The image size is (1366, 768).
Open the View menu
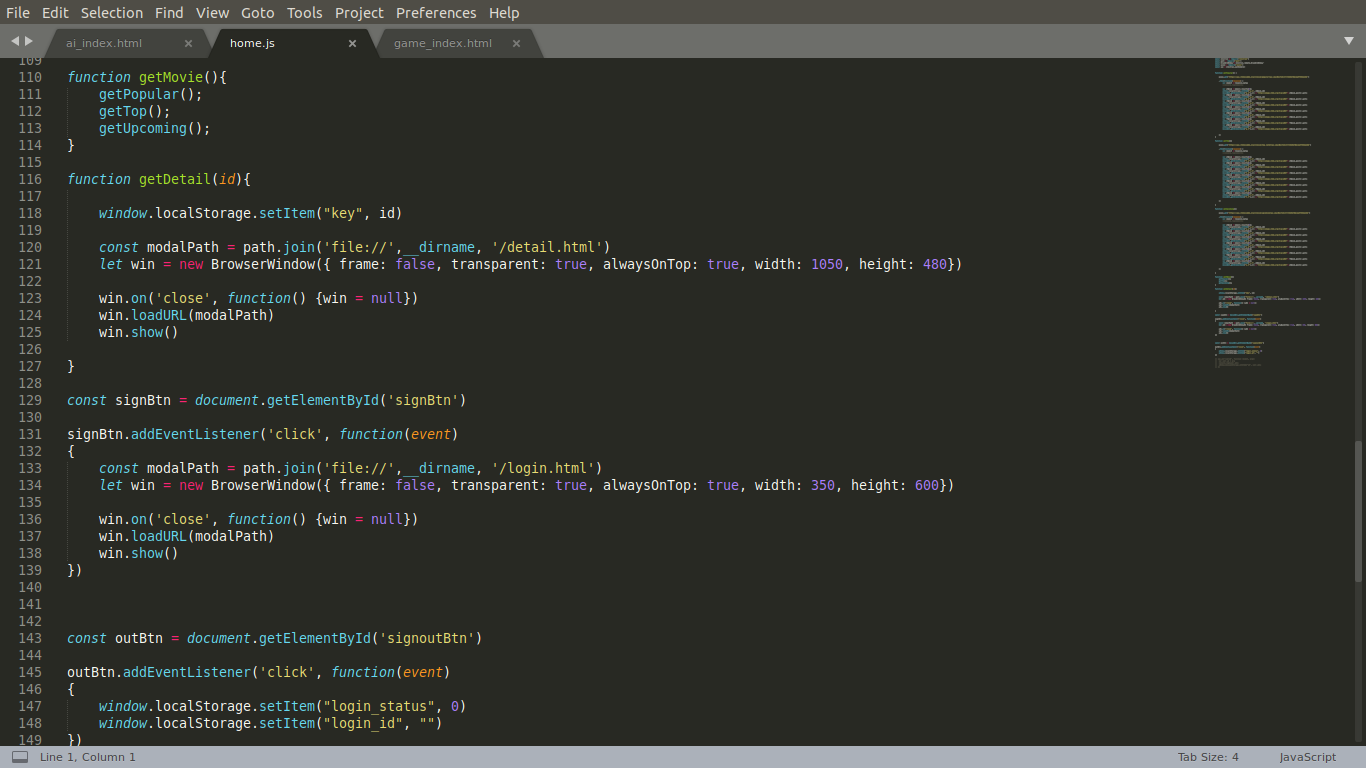(x=212, y=13)
